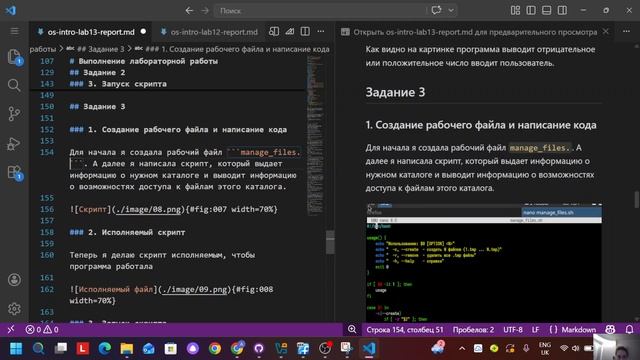
Task: Open the Search view in activity bar
Action: click(x=14, y=85)
